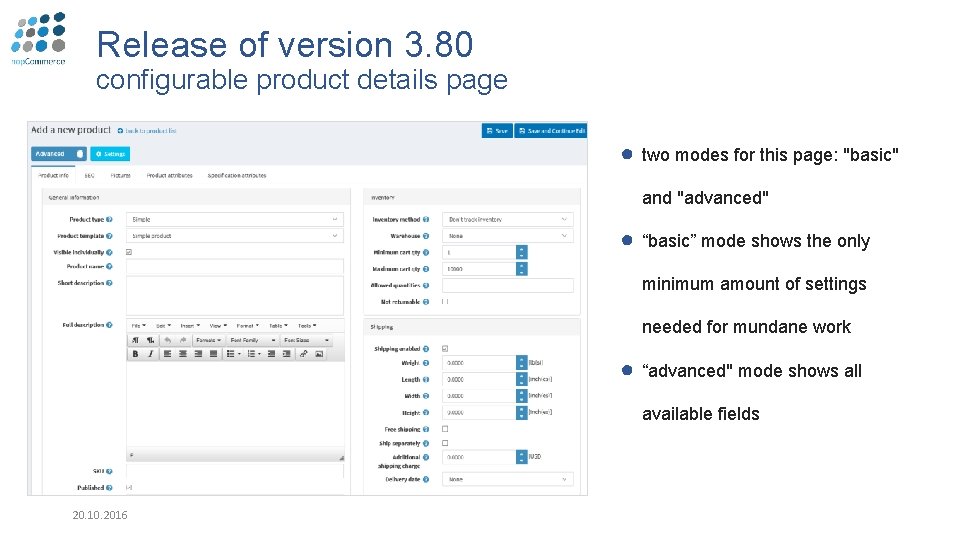Open the Product type dropdown
Screen dimensions: 960x540
[234, 219]
